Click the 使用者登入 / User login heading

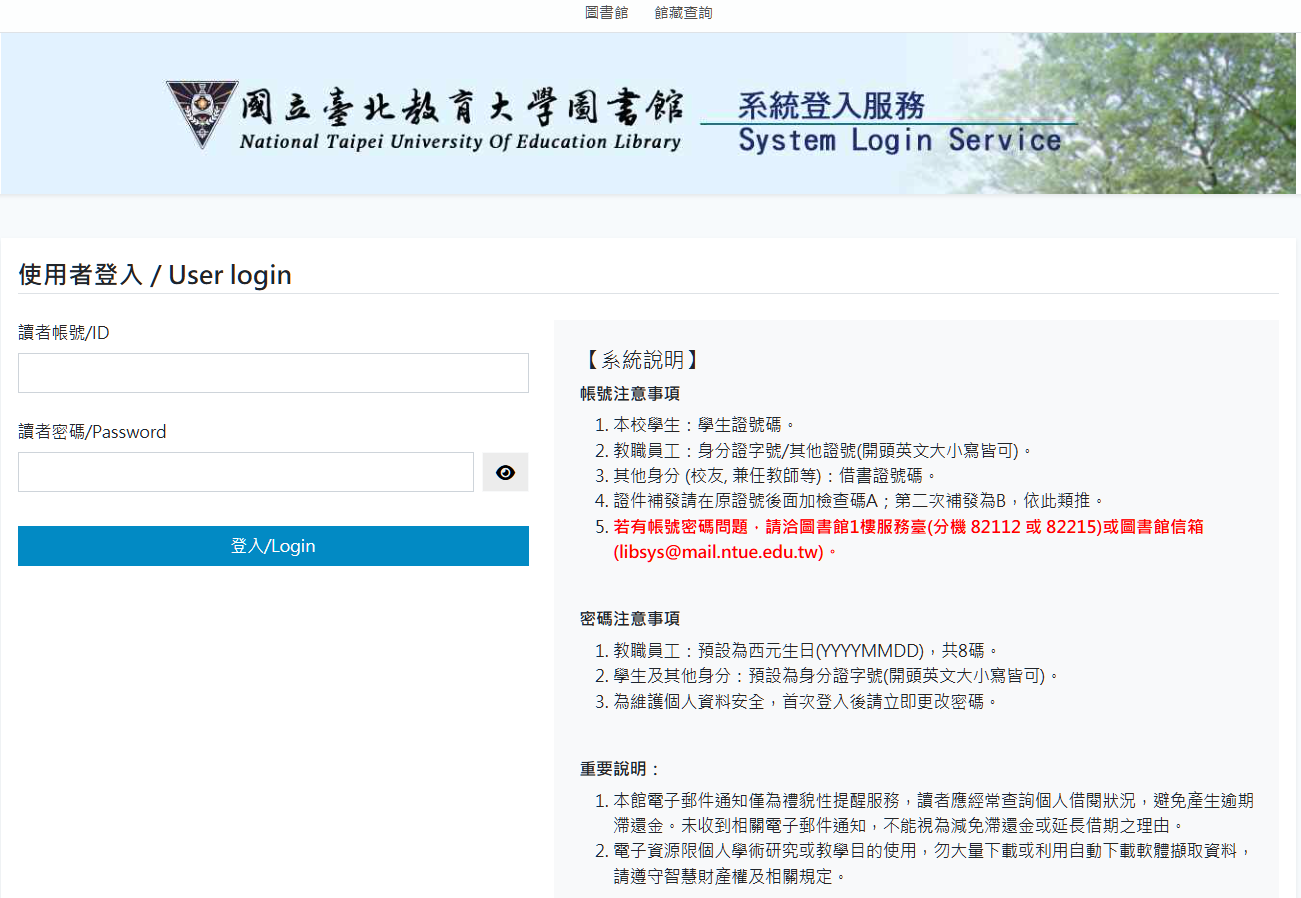pos(155,275)
